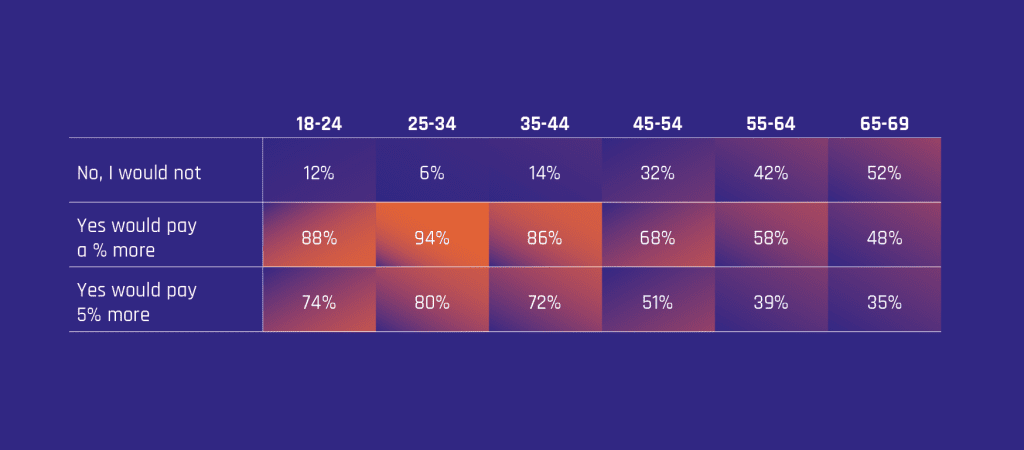Click the 80% heatmap cell
The height and width of the screenshot is (450, 1024).
click(x=432, y=302)
